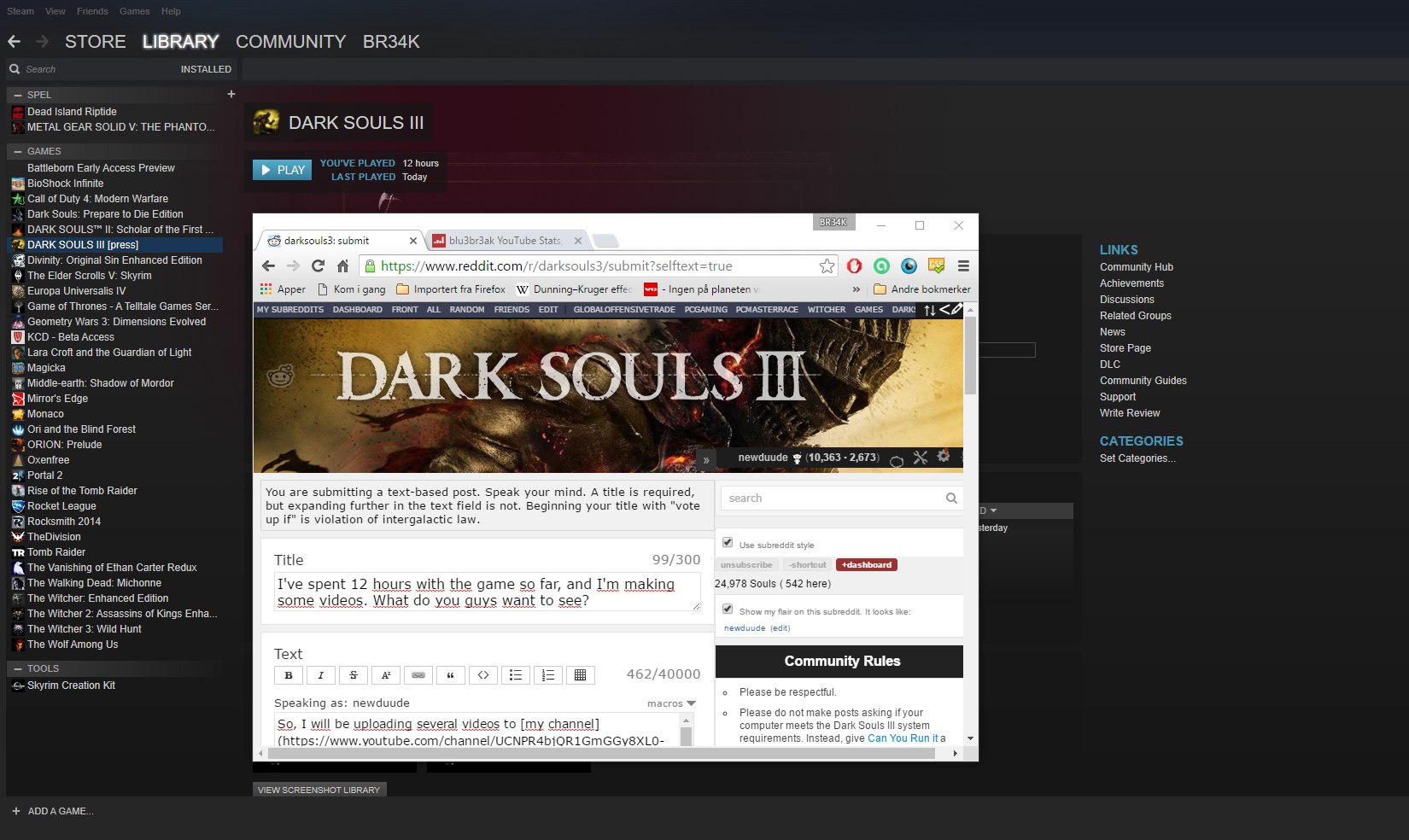This screenshot has height=840, width=1409.
Task: Insert a bulleted list in the editor
Action: [516, 675]
